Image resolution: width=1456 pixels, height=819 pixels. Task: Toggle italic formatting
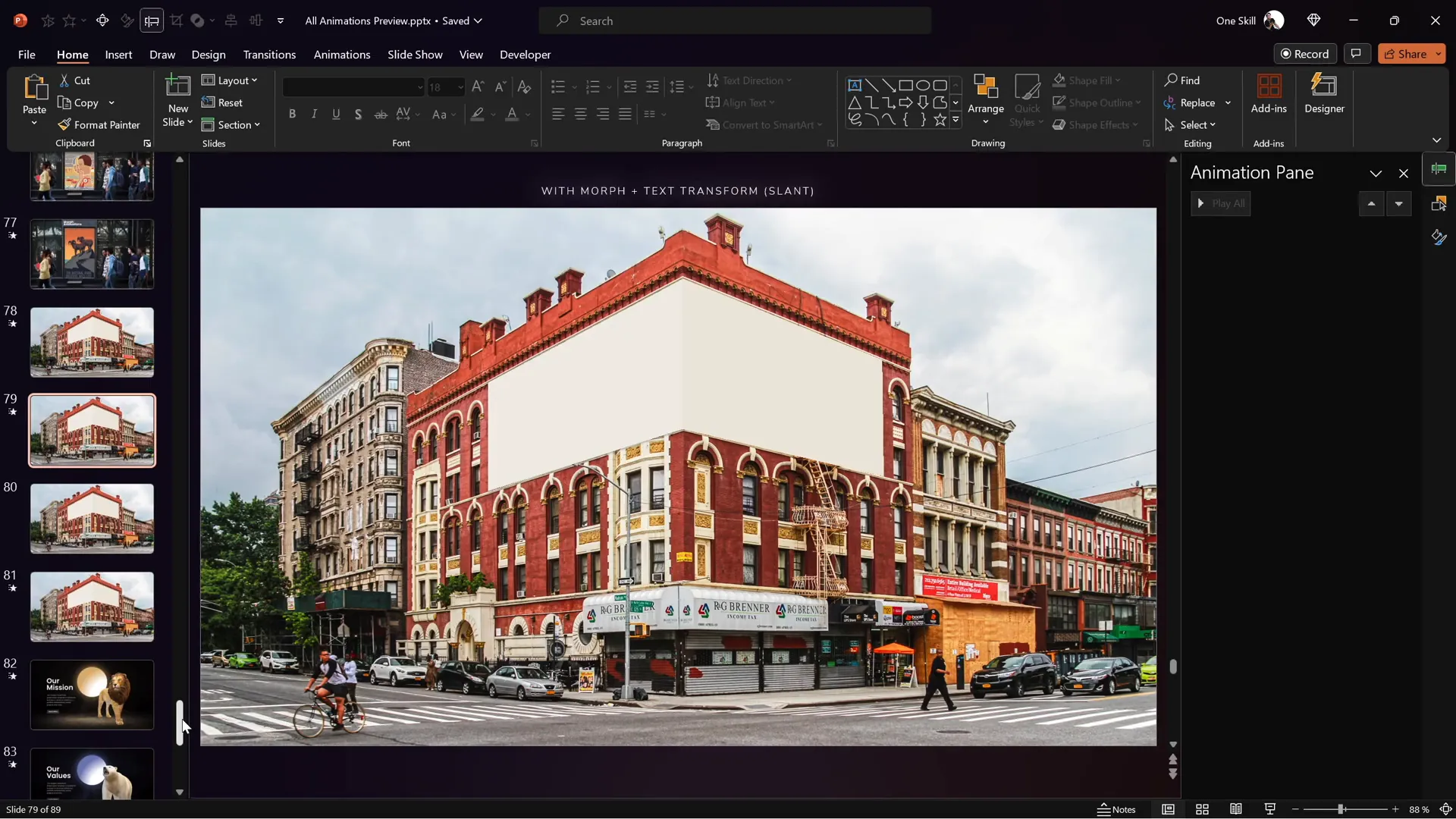(314, 114)
